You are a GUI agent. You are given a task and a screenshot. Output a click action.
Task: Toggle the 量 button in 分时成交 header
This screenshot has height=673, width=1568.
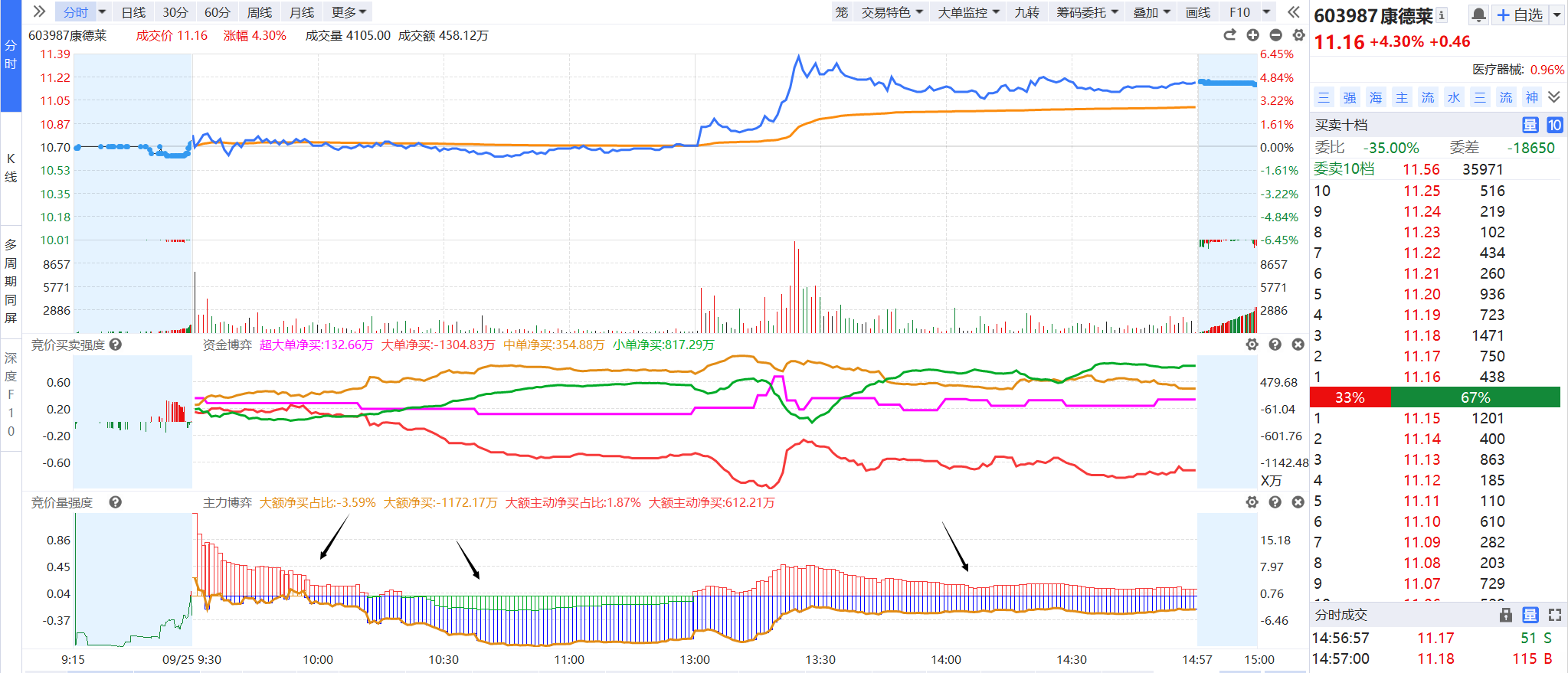[1530, 615]
